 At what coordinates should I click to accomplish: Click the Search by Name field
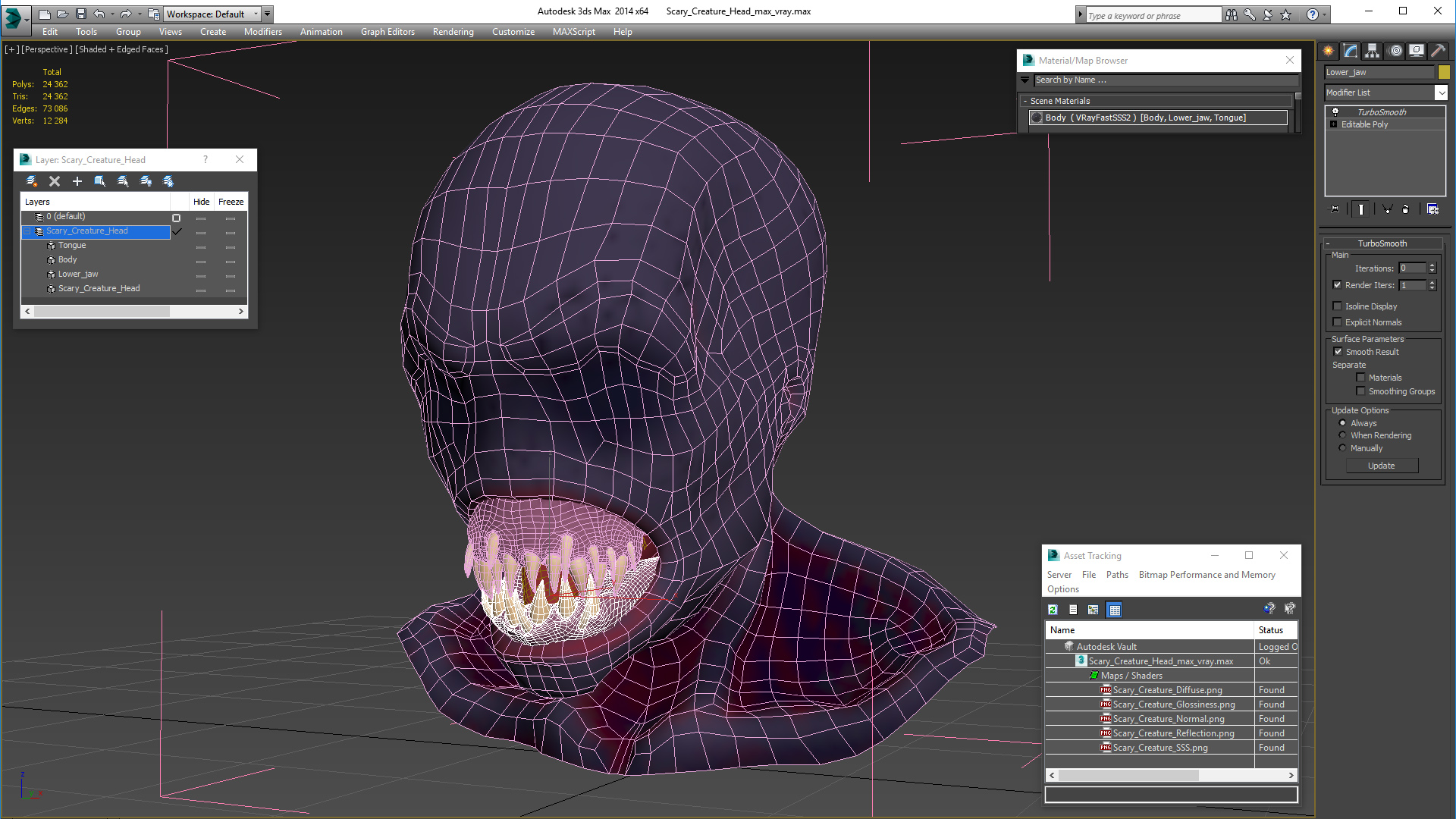pyautogui.click(x=1166, y=80)
